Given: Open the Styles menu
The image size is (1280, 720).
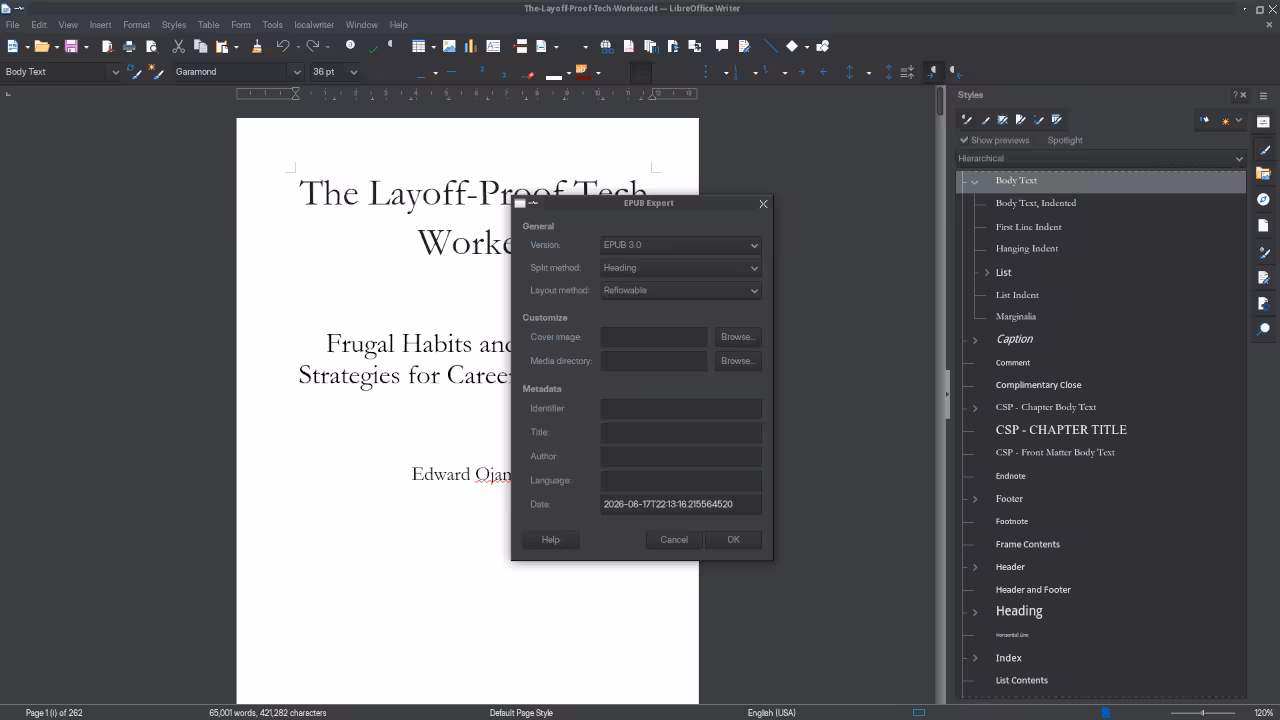Looking at the screenshot, I should click(174, 25).
